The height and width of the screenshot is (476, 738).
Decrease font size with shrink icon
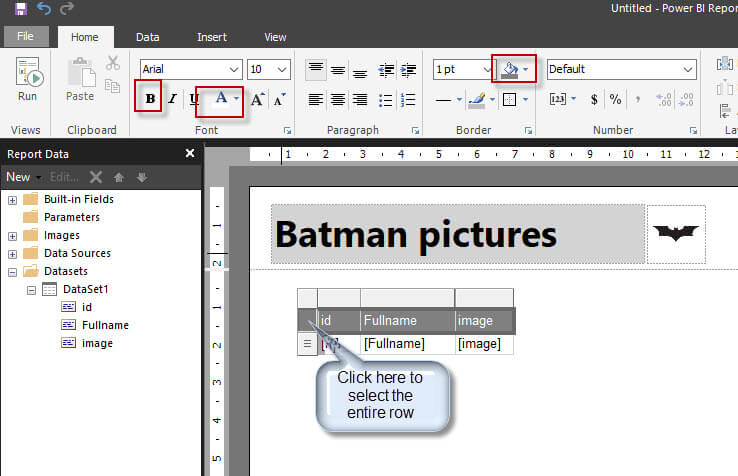click(280, 99)
